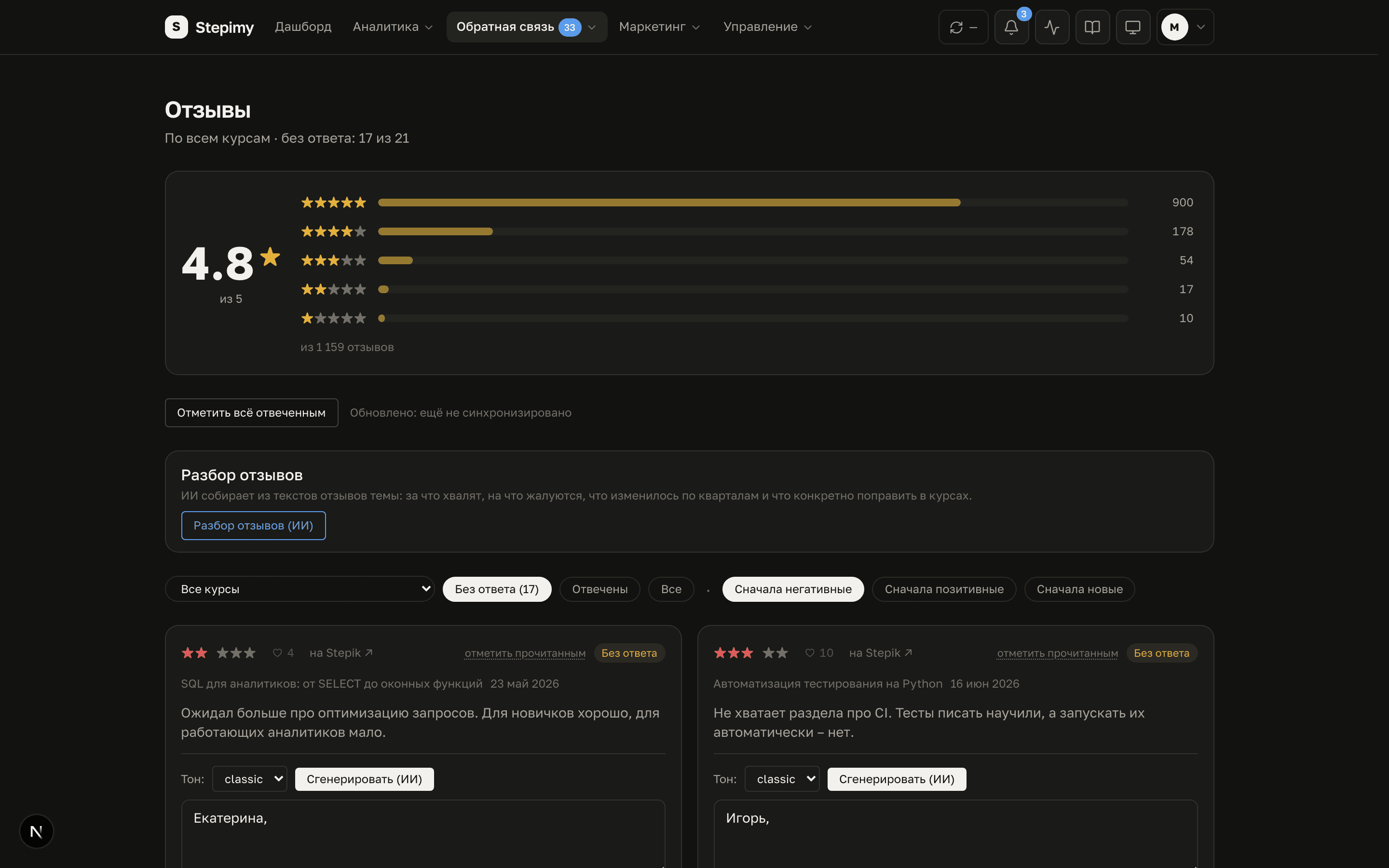Screen dimensions: 1389x868
Task: Click the round N badge icon
Action: 36,831
